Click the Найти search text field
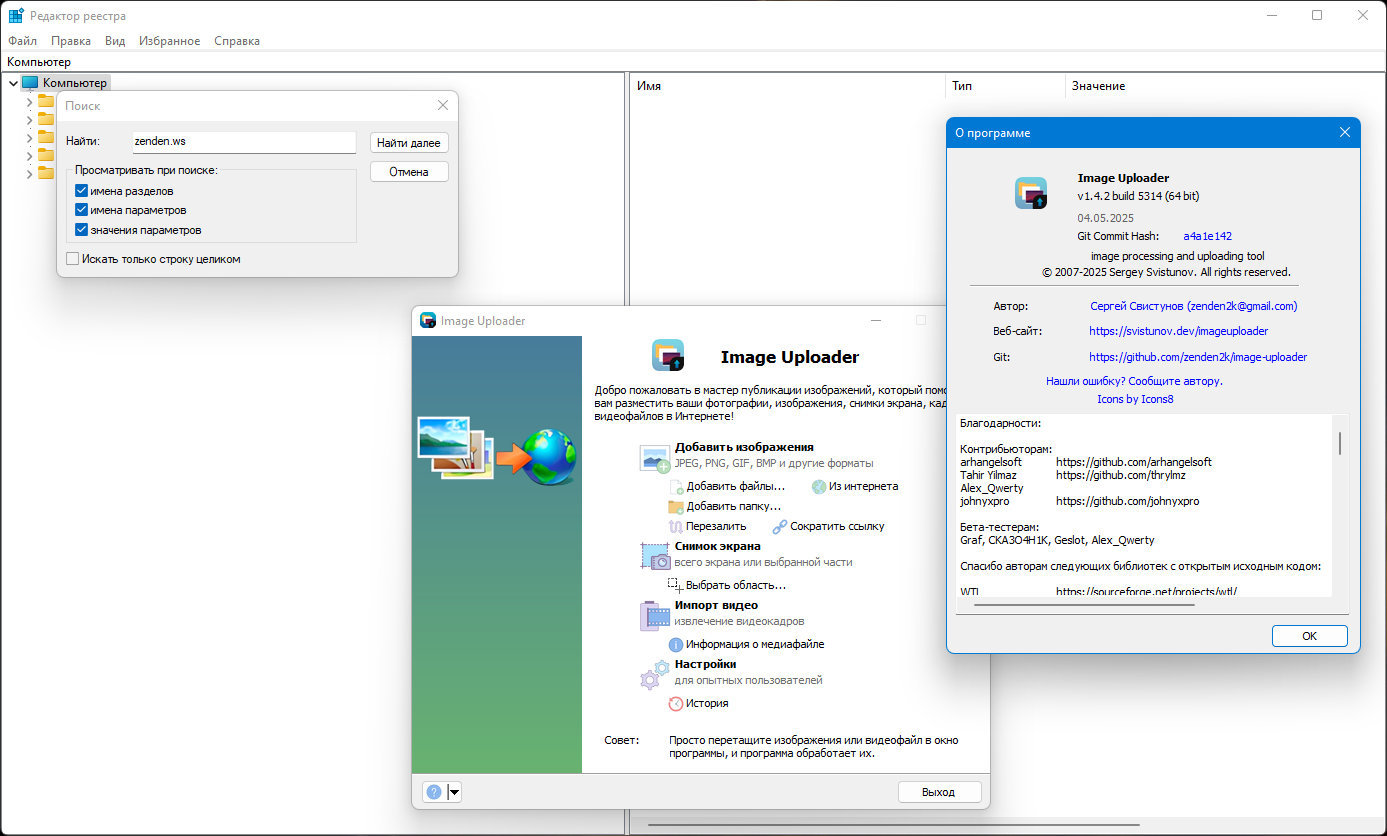Viewport: 1387px width, 836px height. pos(244,142)
